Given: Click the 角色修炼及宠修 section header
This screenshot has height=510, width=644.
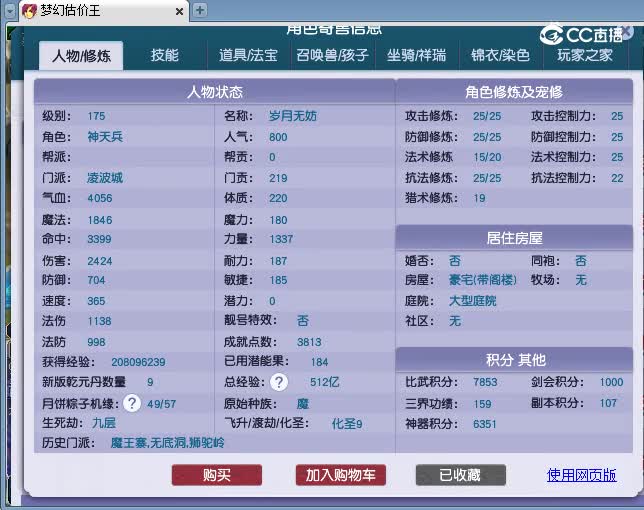Looking at the screenshot, I should point(514,92).
